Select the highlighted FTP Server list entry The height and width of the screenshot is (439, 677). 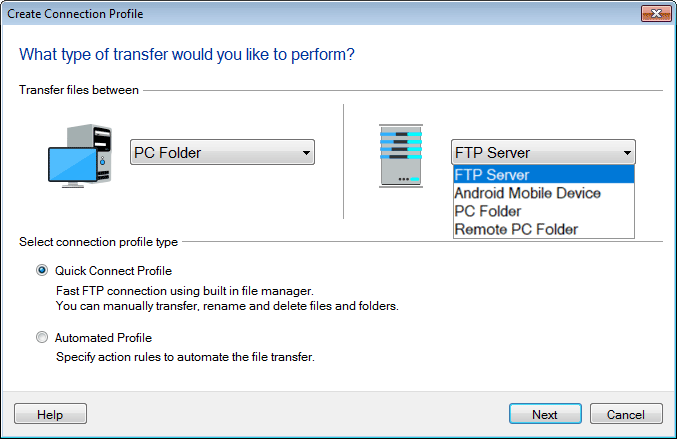543,175
